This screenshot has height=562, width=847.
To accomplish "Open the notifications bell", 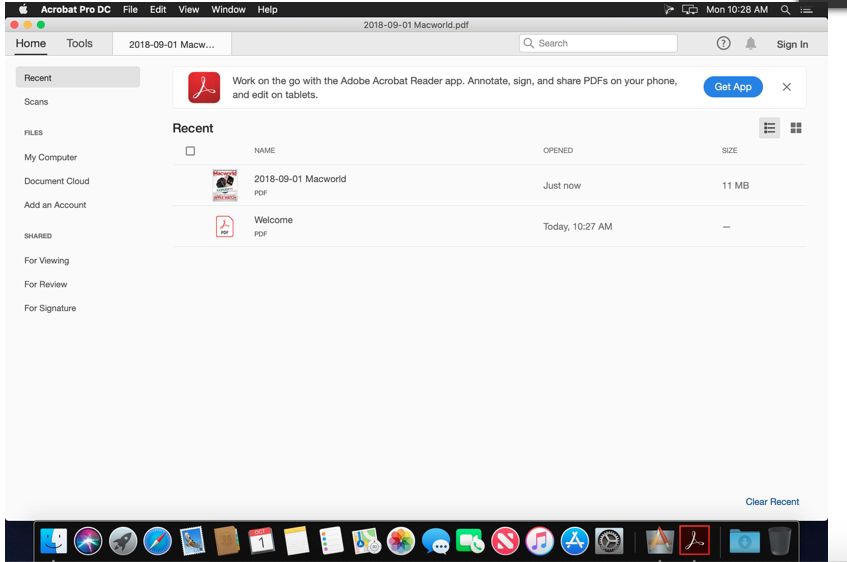I will coord(751,43).
